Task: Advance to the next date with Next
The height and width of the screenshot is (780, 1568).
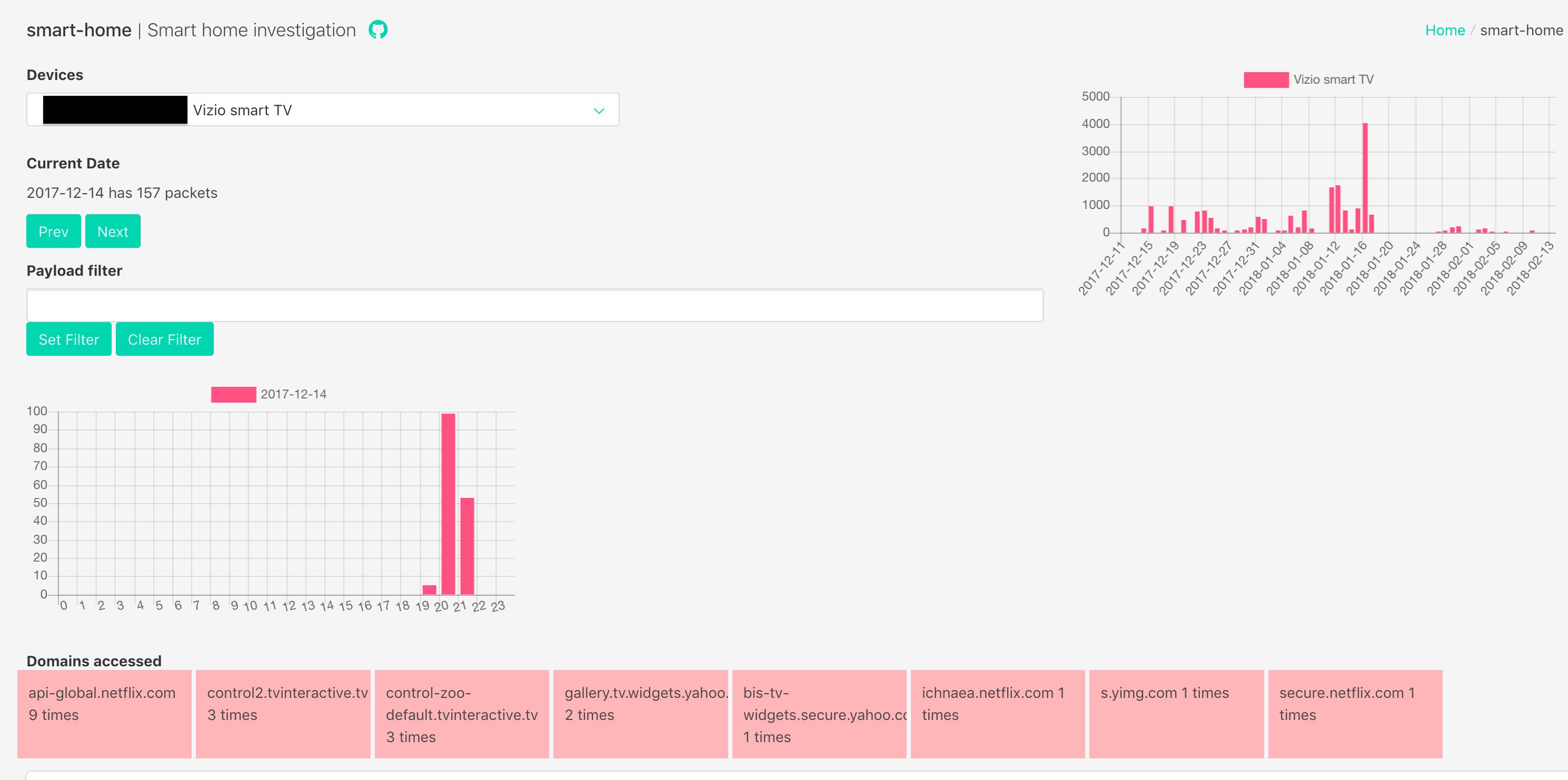Action: coord(113,231)
